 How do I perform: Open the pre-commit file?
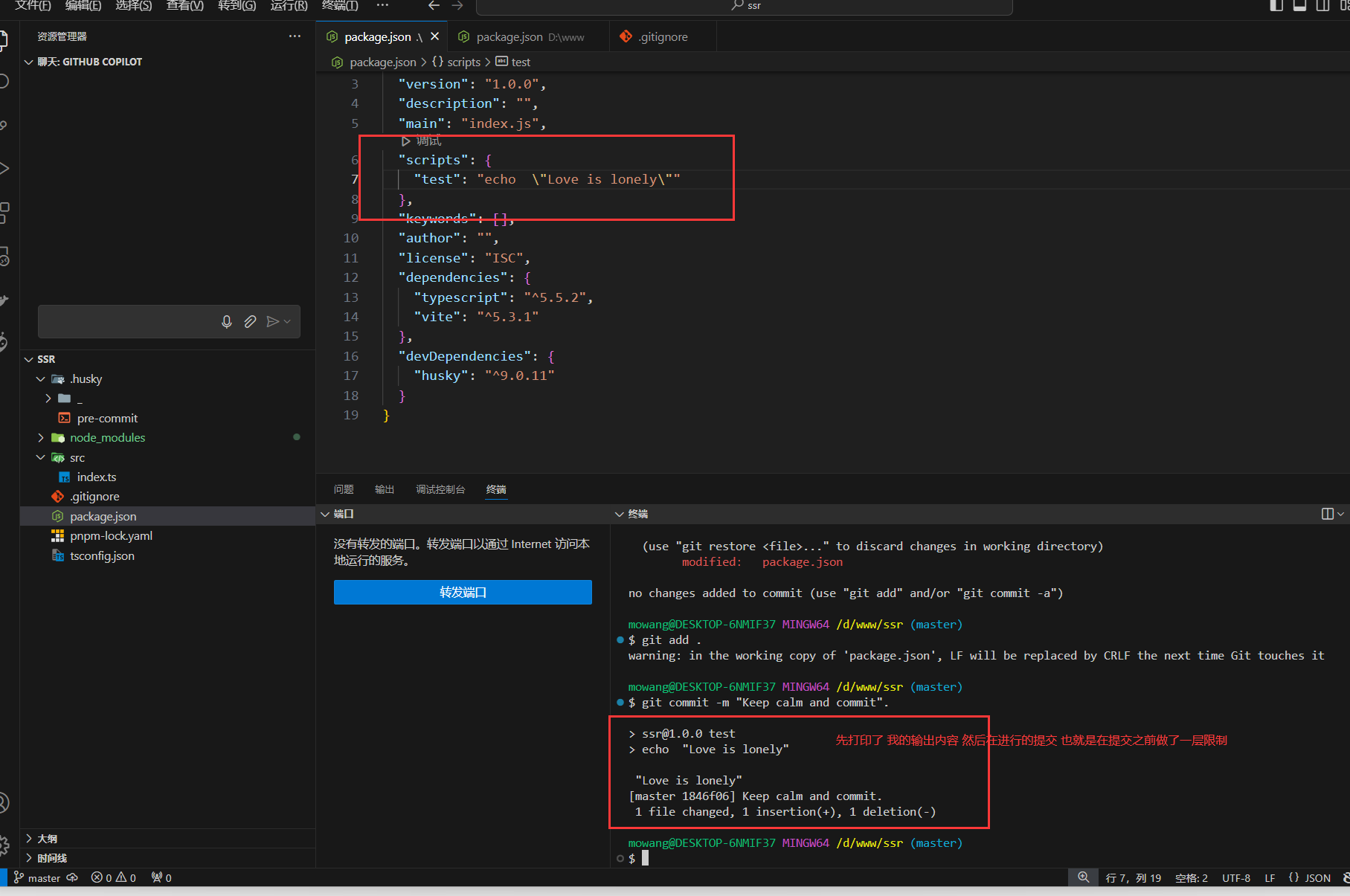107,419
